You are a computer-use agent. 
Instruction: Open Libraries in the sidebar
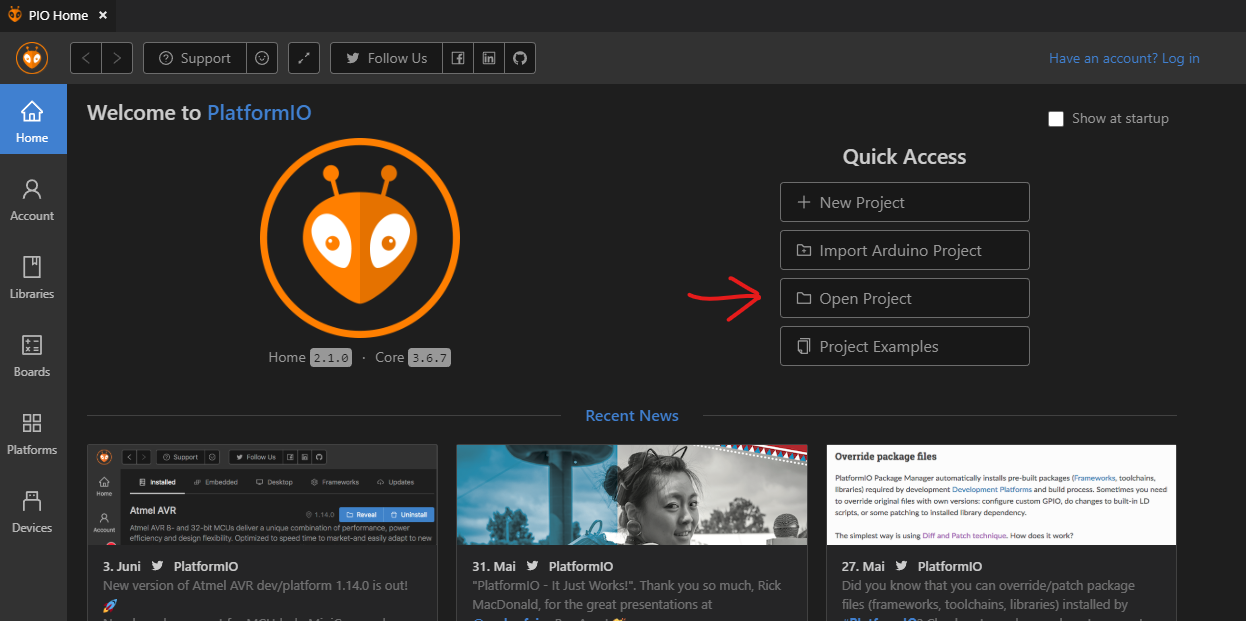pos(32,277)
